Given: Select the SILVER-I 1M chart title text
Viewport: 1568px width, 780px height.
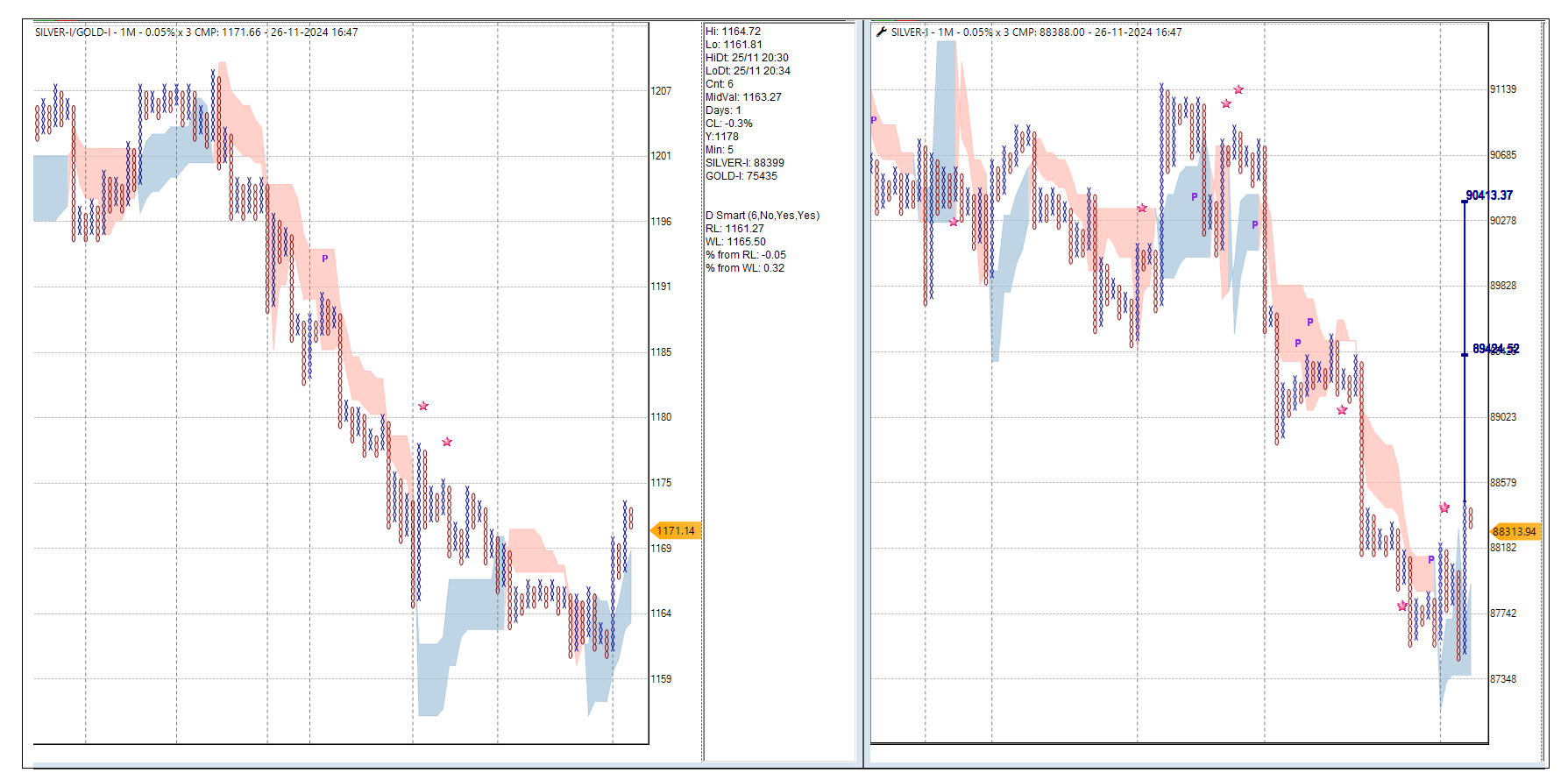Looking at the screenshot, I should coord(1036,32).
